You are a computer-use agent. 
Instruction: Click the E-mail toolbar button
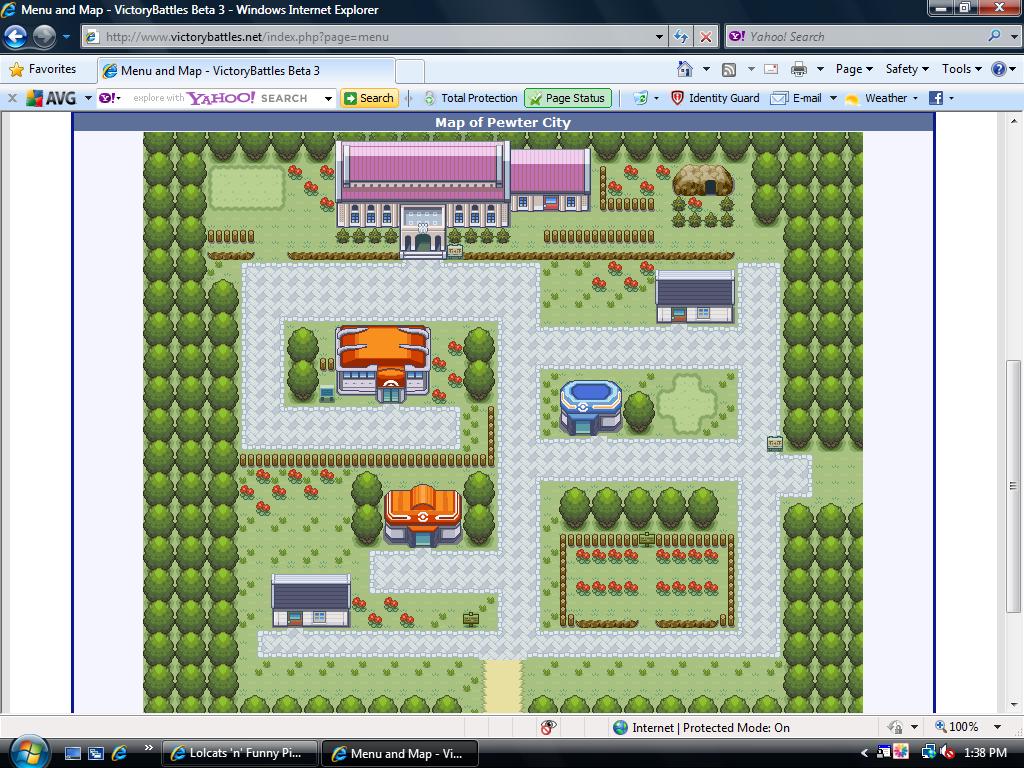coord(796,98)
